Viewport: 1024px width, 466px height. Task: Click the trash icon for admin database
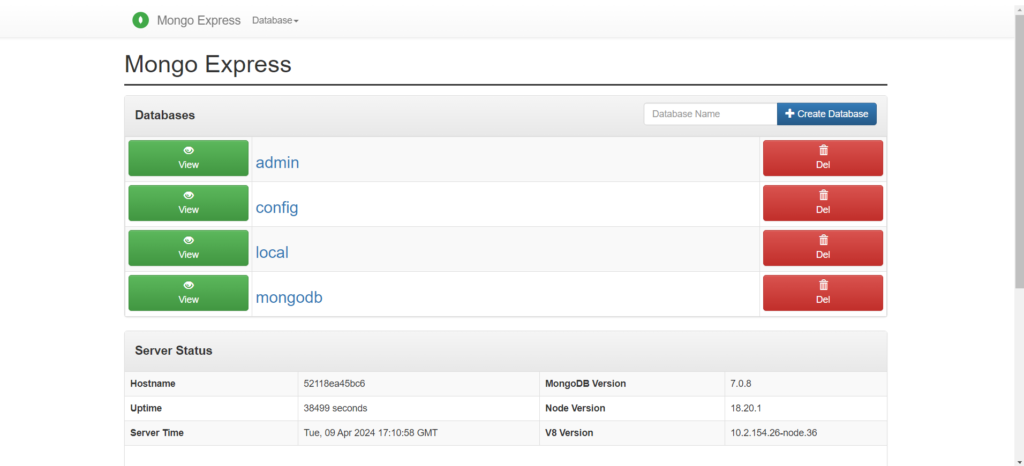823,150
